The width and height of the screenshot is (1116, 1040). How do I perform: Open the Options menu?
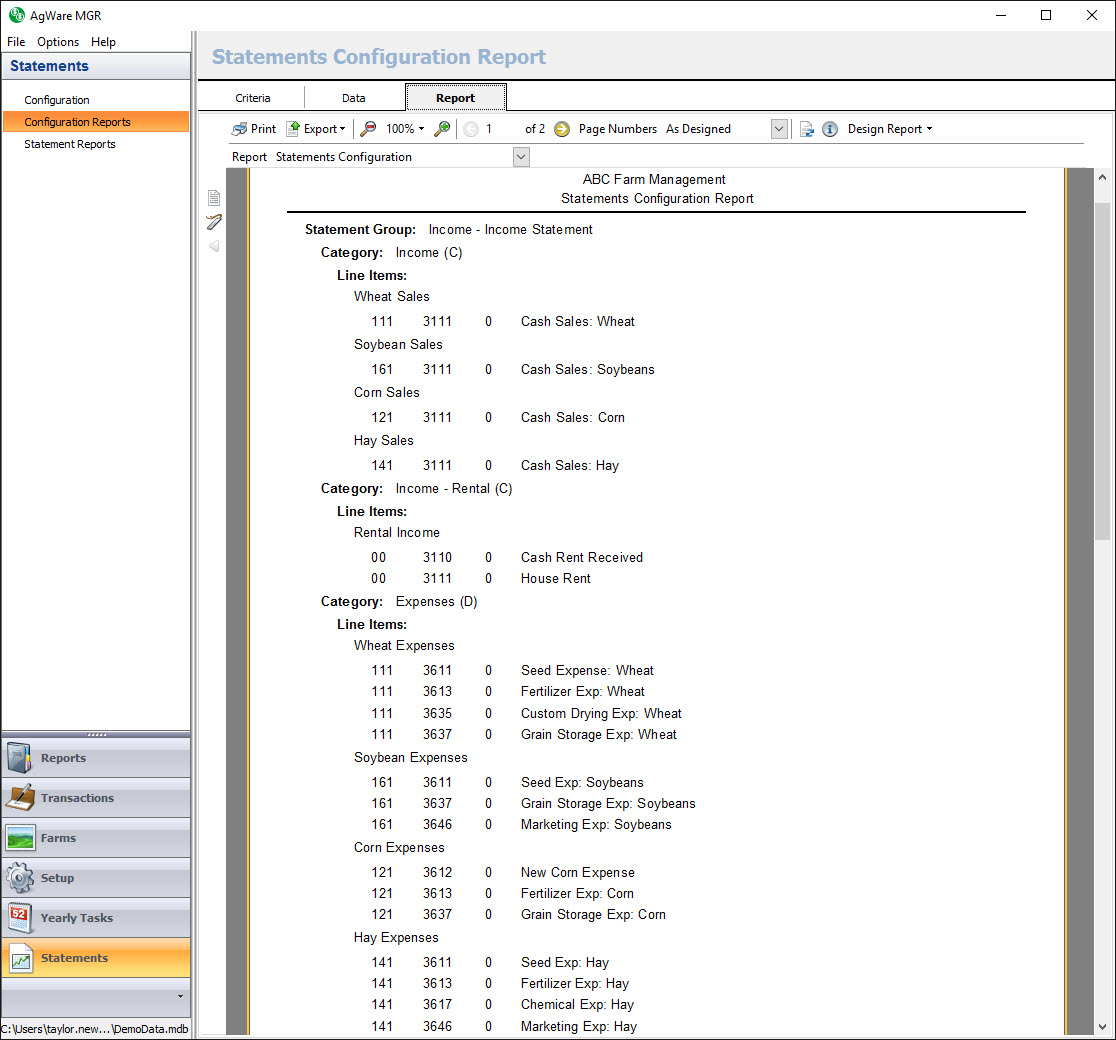(58, 42)
